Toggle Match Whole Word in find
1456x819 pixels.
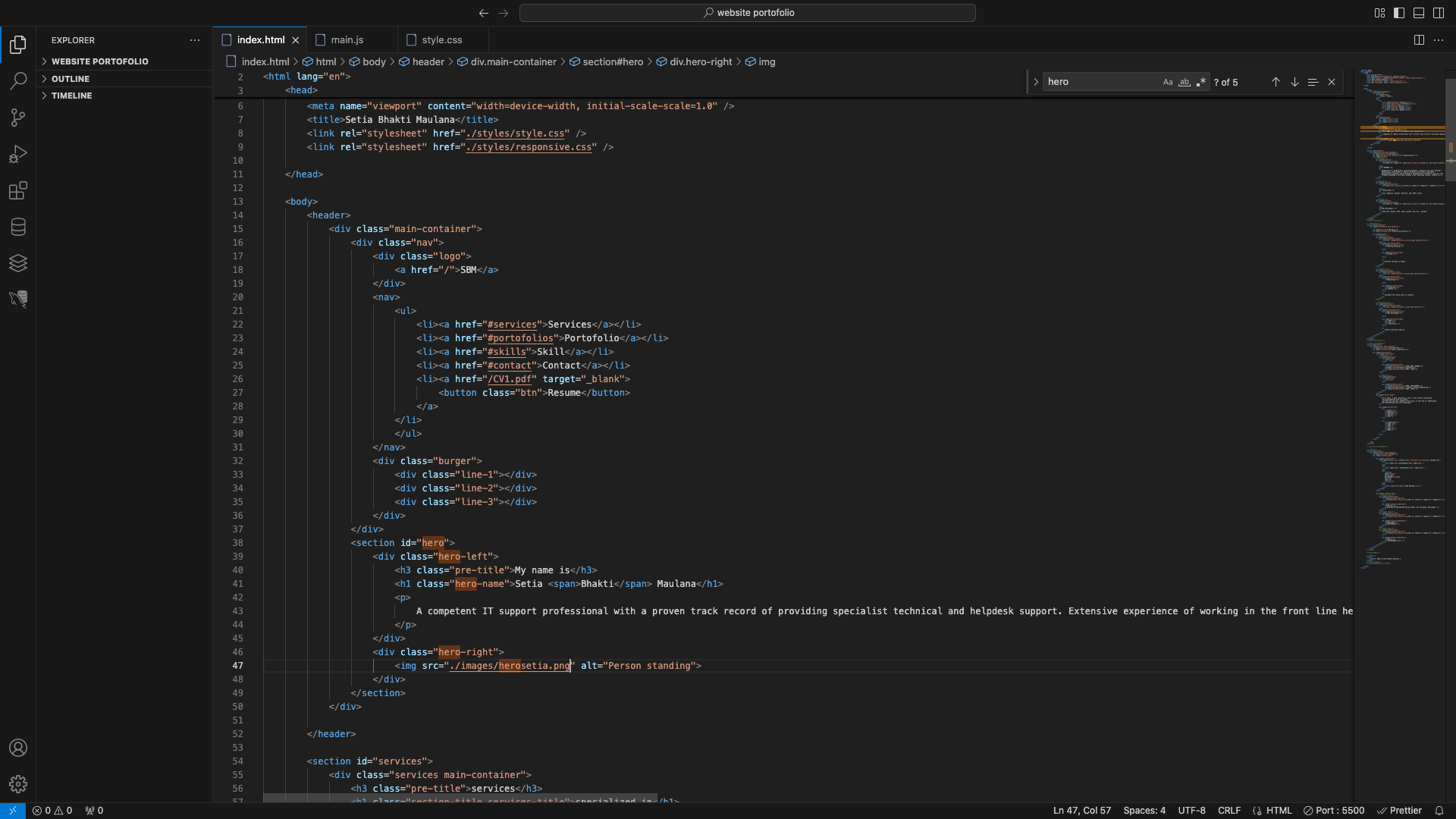point(1185,82)
